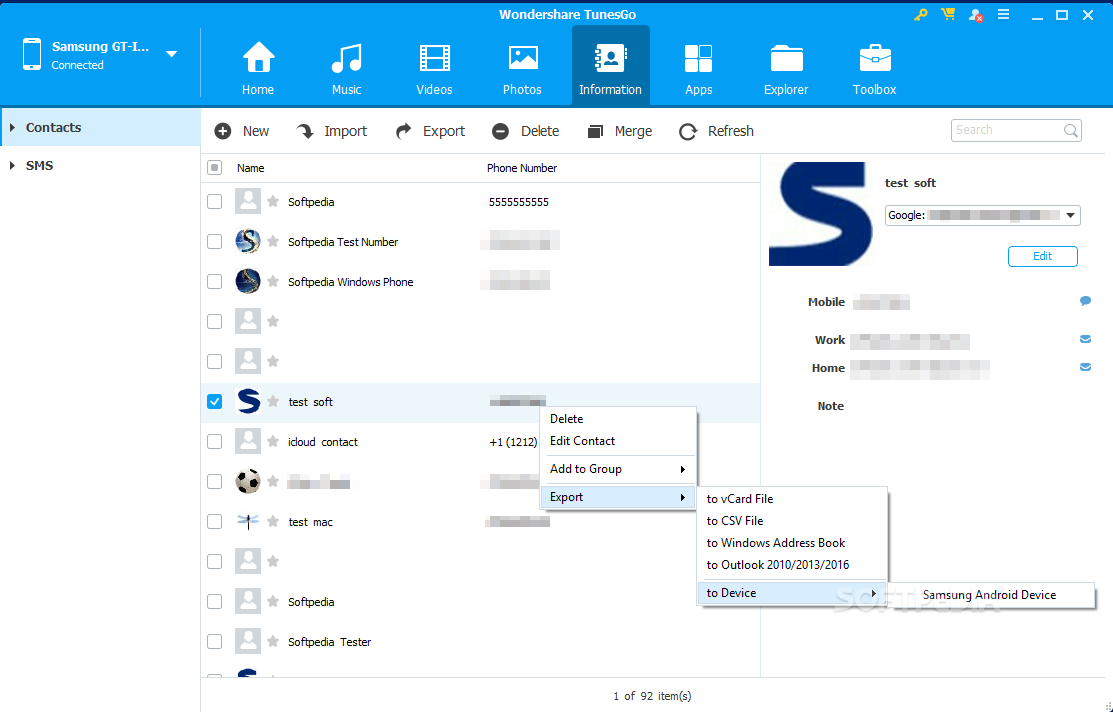Select the Information tab
Viewport: 1113px width, 712px height.
610,66
